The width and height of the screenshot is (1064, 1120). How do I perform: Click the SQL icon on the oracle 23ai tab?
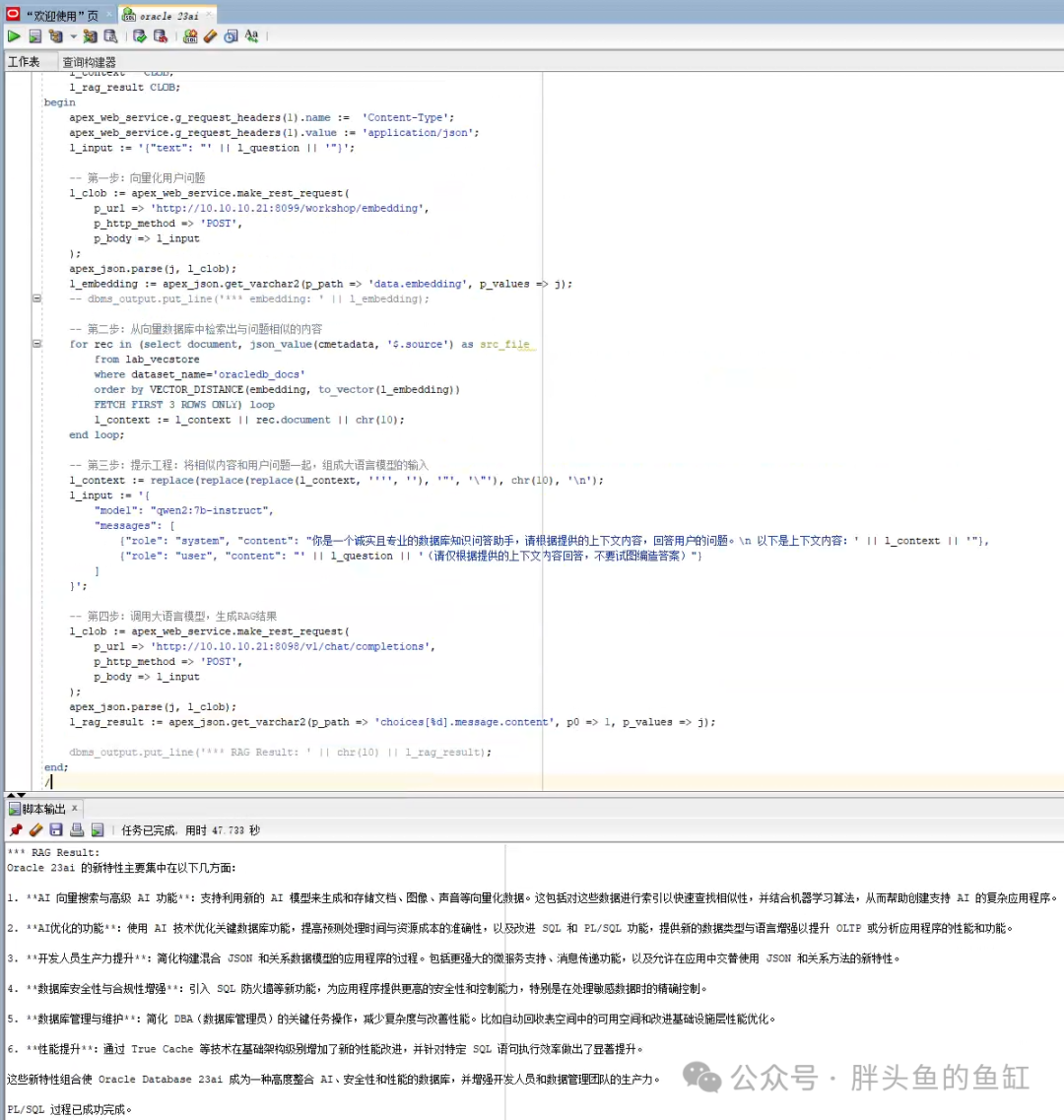129,15
